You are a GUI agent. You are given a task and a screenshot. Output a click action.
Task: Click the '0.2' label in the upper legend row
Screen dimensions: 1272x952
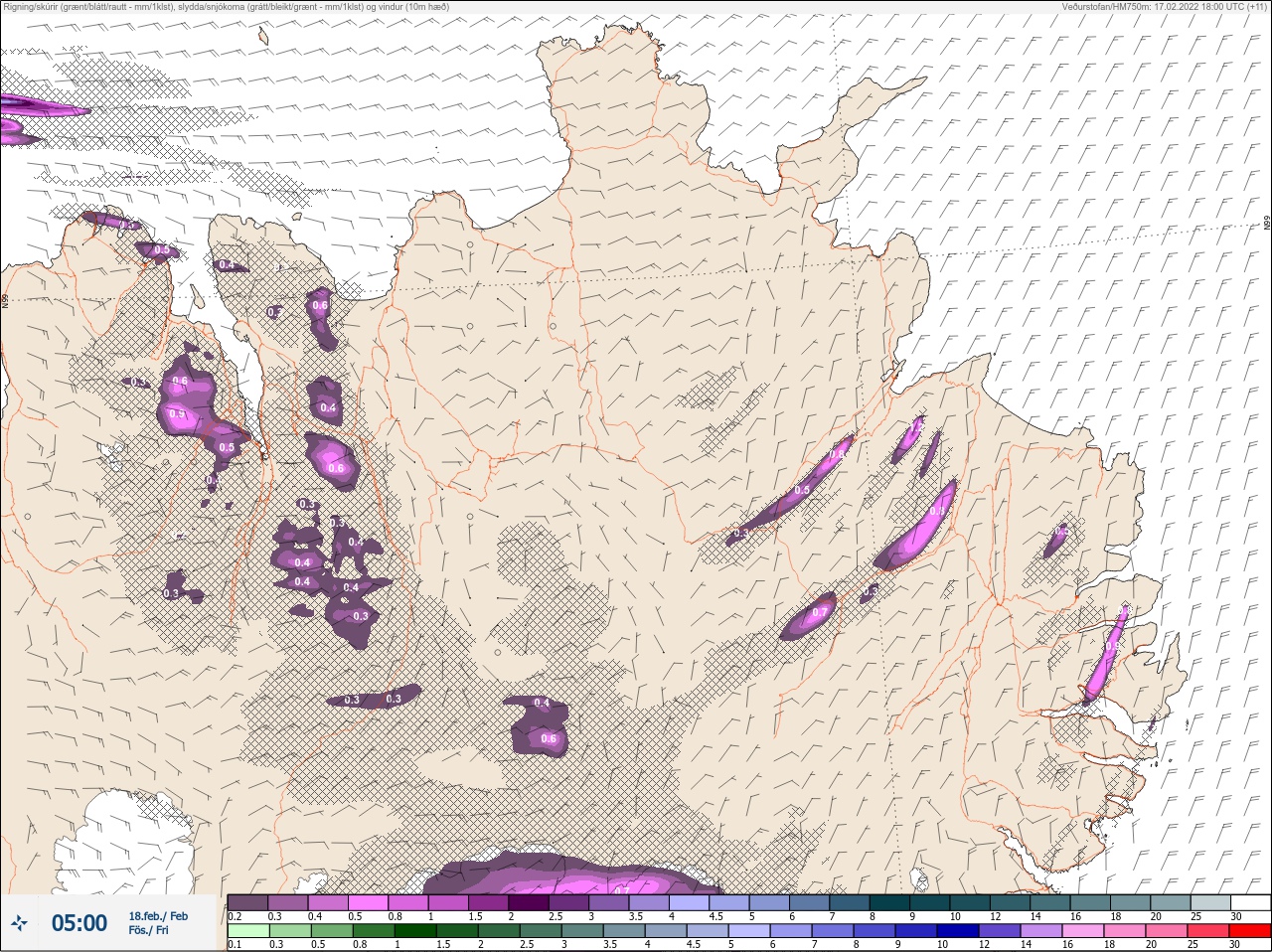235,916
